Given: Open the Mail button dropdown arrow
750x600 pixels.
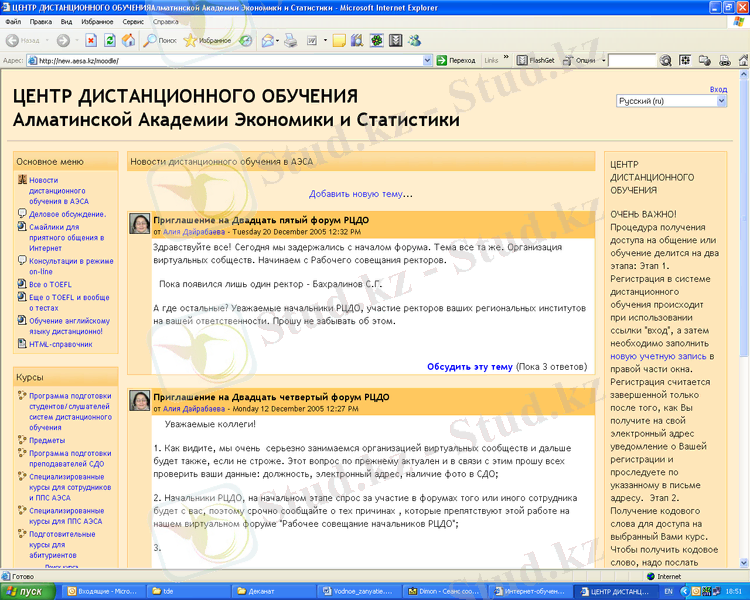Looking at the screenshot, I should [x=277, y=41].
